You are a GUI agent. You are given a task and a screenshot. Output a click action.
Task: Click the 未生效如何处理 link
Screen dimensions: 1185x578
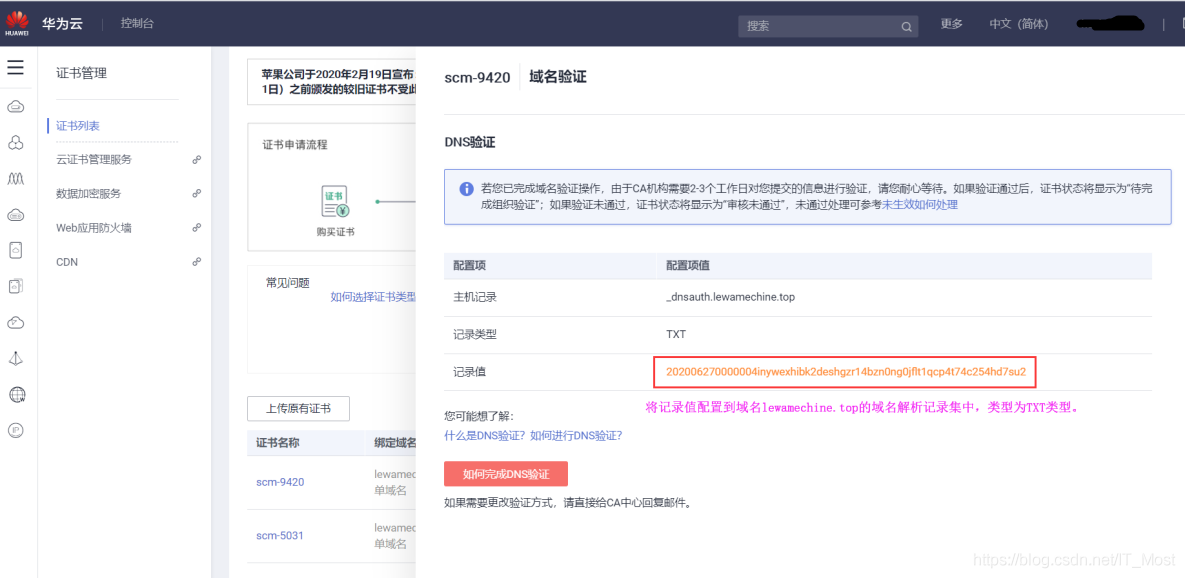point(920,204)
